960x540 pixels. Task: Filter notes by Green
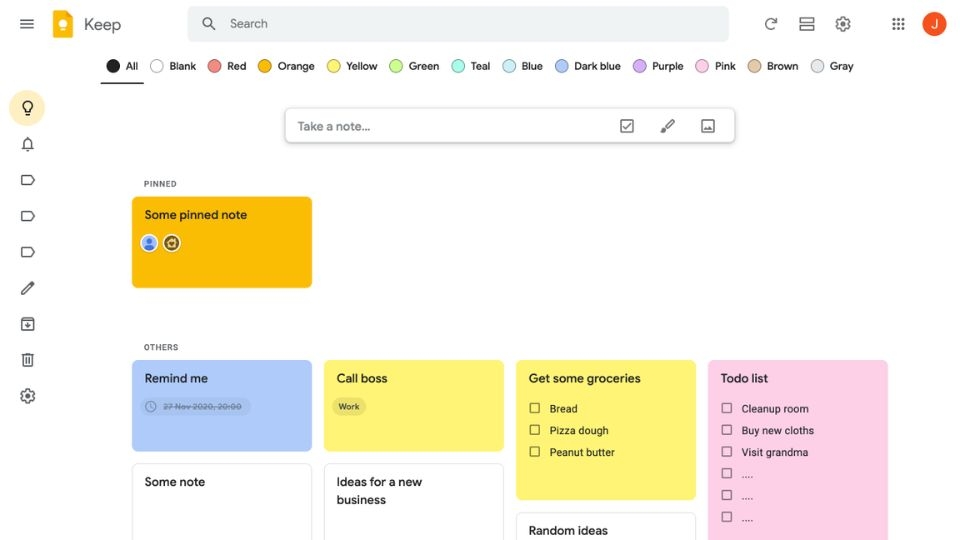click(x=414, y=66)
